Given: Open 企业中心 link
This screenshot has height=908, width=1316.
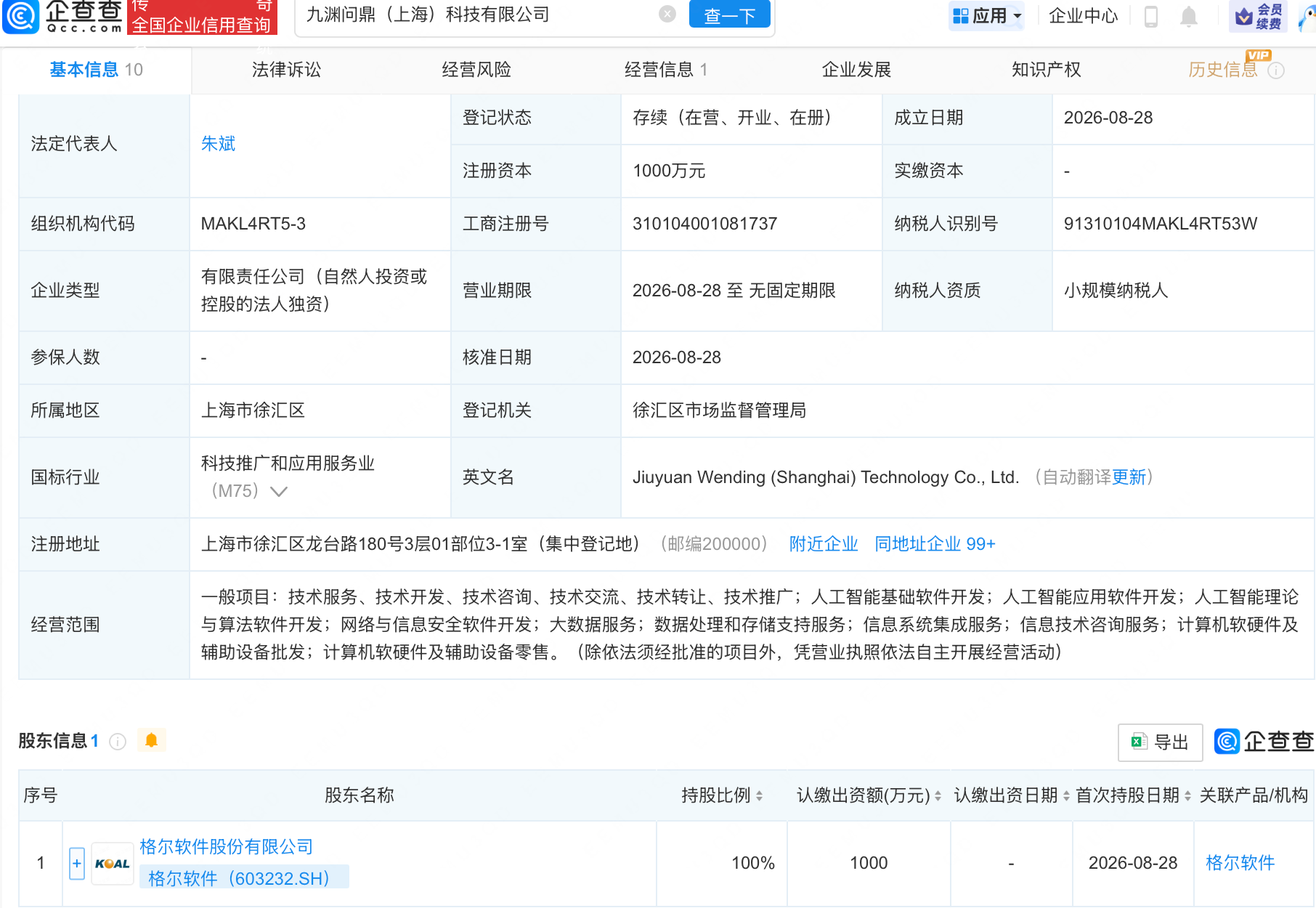Looking at the screenshot, I should click(x=1083, y=15).
